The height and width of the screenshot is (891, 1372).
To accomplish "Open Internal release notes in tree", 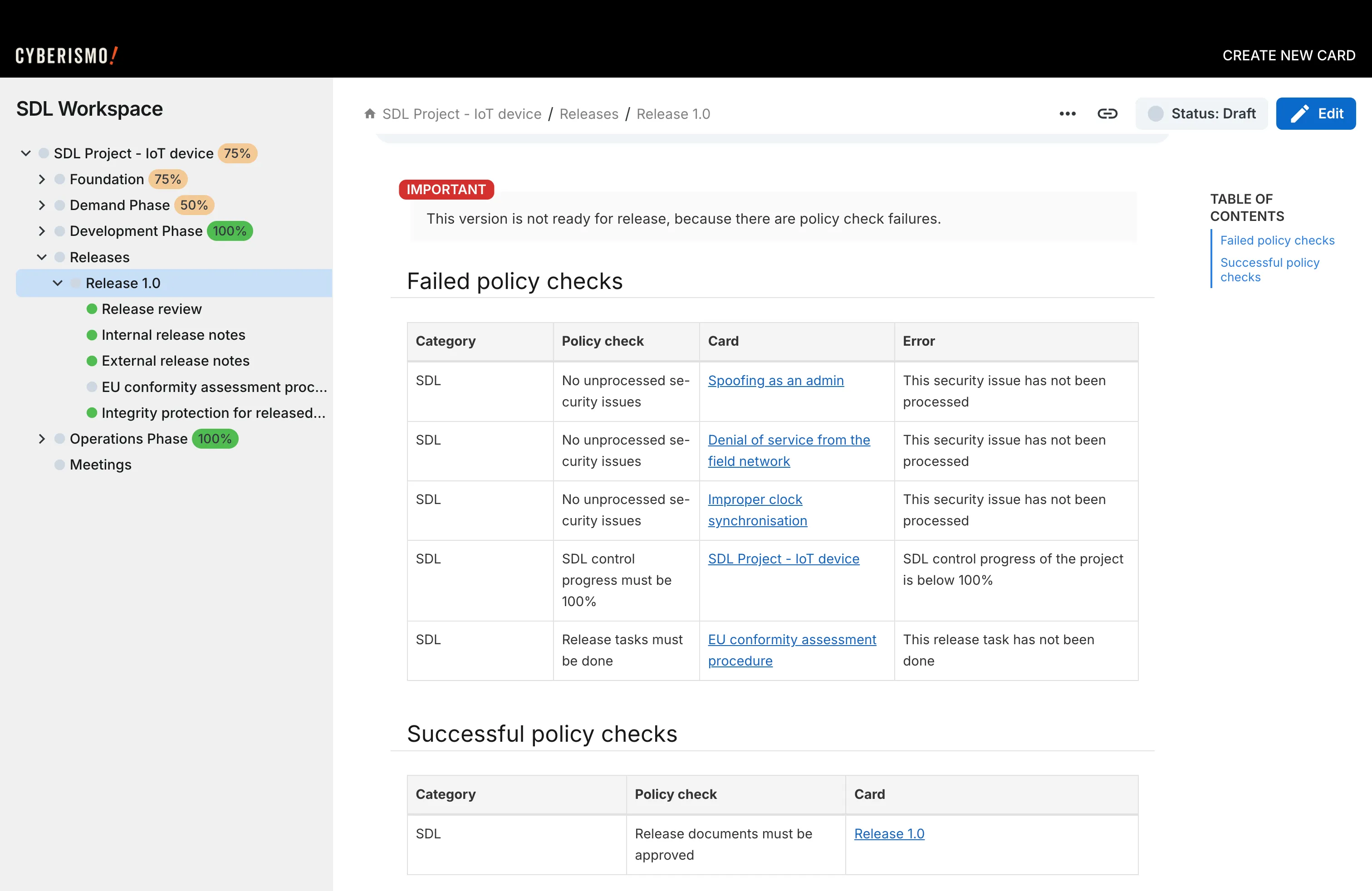I will [173, 335].
